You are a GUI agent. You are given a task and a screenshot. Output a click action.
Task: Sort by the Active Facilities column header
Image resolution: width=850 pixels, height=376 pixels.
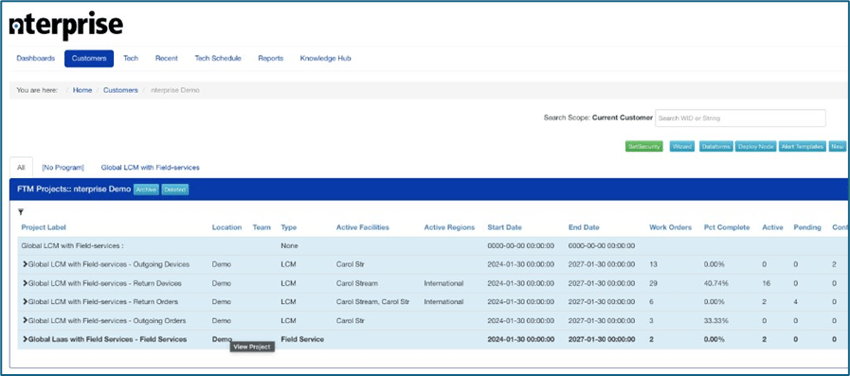coord(363,228)
